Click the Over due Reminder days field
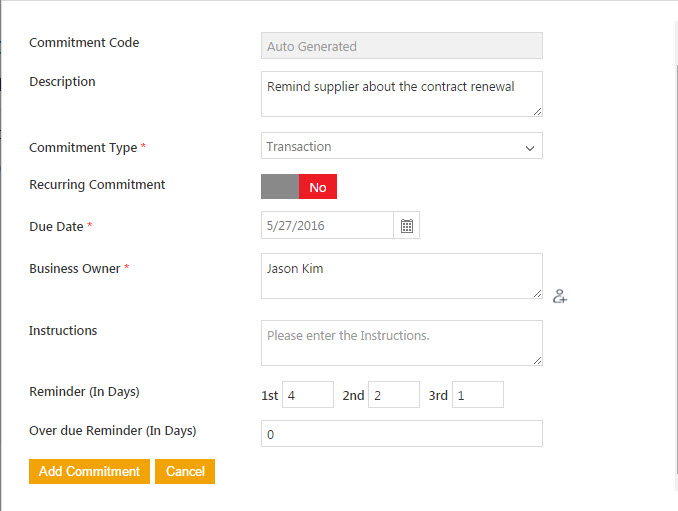678x511 pixels. [x=401, y=434]
